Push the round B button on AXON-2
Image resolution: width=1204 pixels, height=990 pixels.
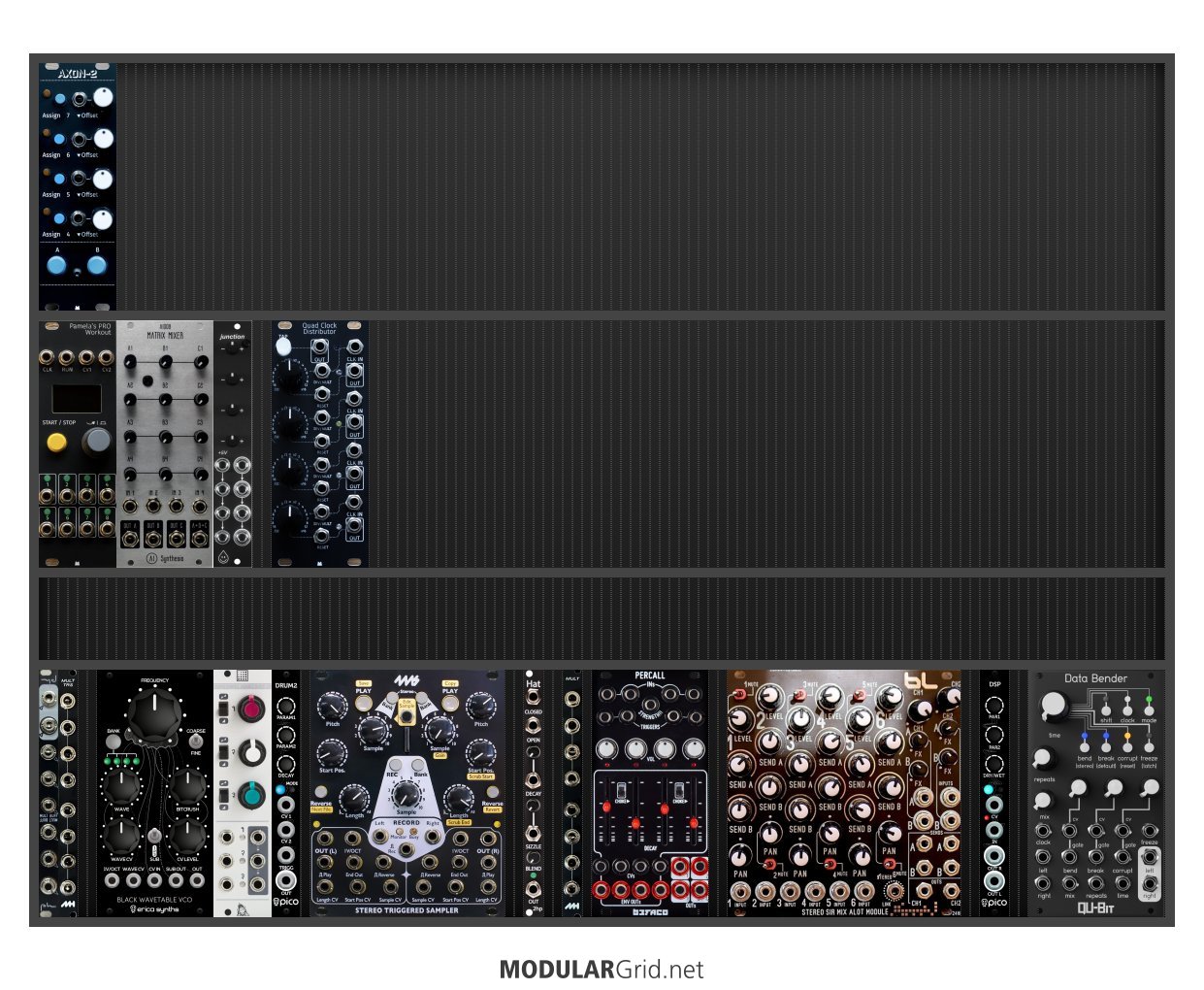pos(96,264)
